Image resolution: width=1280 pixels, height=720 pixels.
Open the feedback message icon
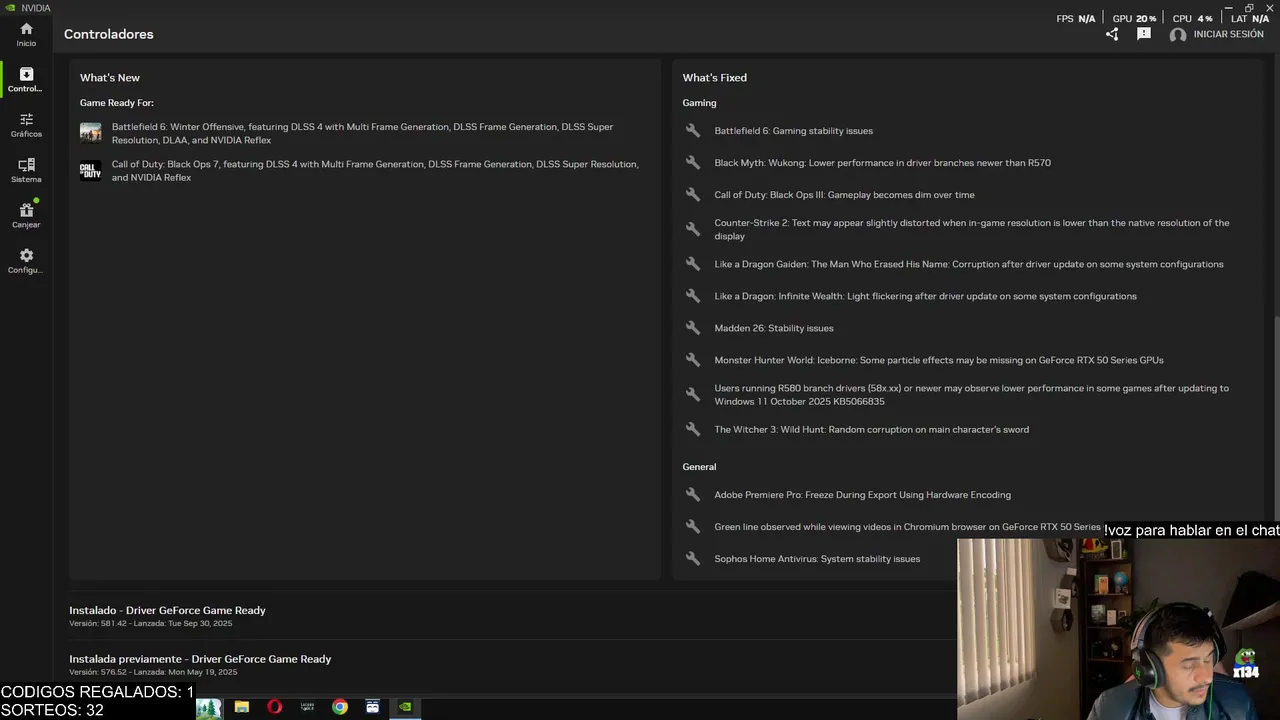point(1144,34)
